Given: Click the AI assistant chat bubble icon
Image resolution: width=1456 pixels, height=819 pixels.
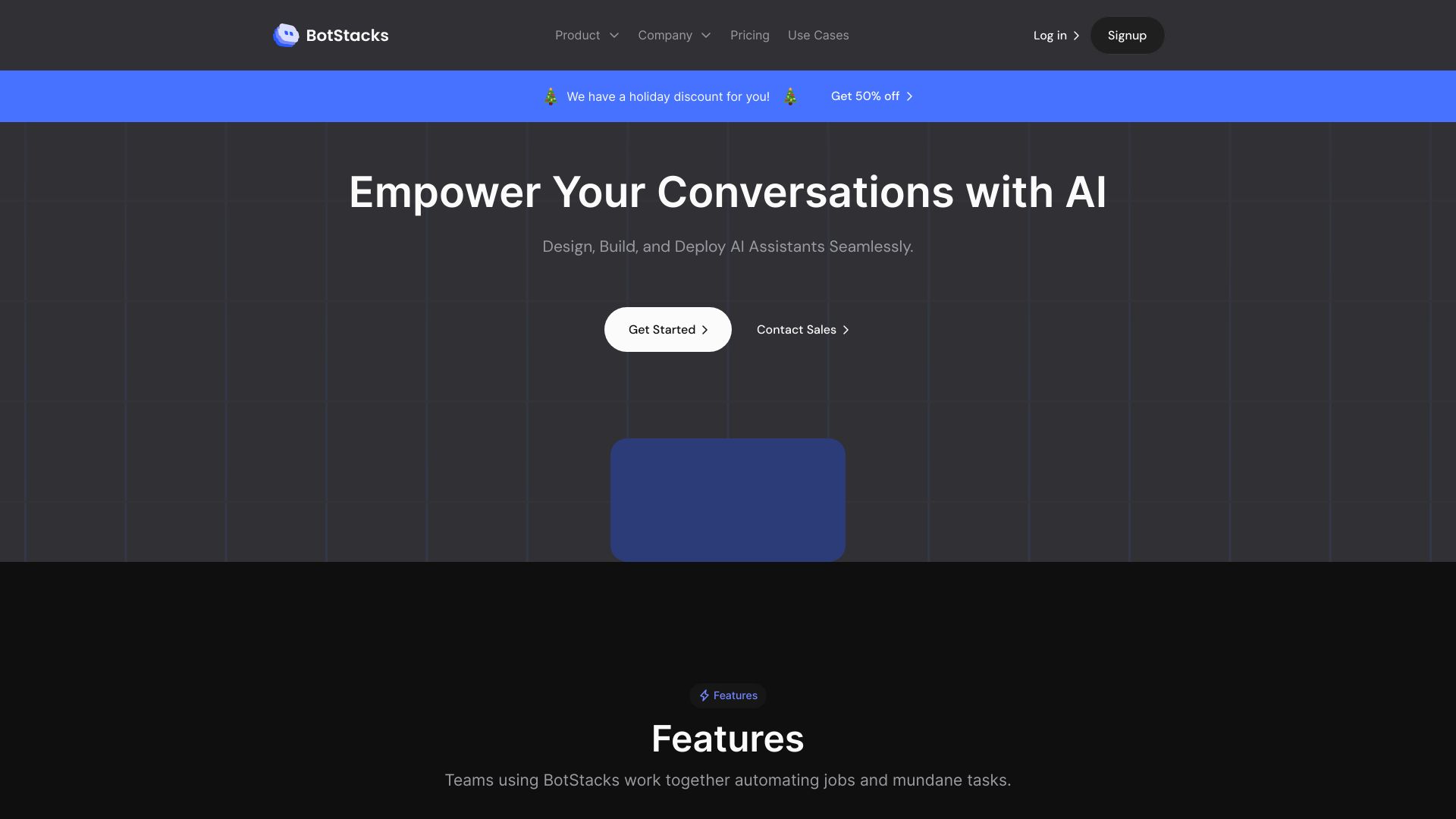Looking at the screenshot, I should (x=285, y=35).
